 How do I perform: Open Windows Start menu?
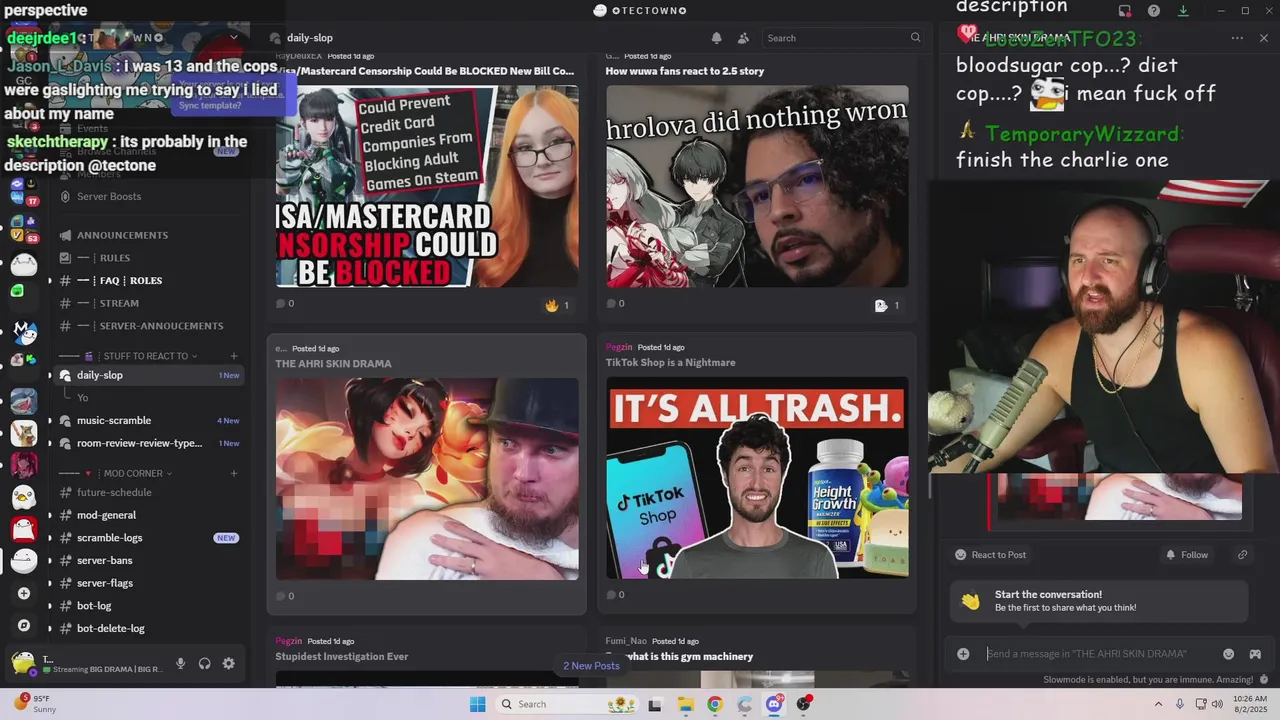coord(478,704)
